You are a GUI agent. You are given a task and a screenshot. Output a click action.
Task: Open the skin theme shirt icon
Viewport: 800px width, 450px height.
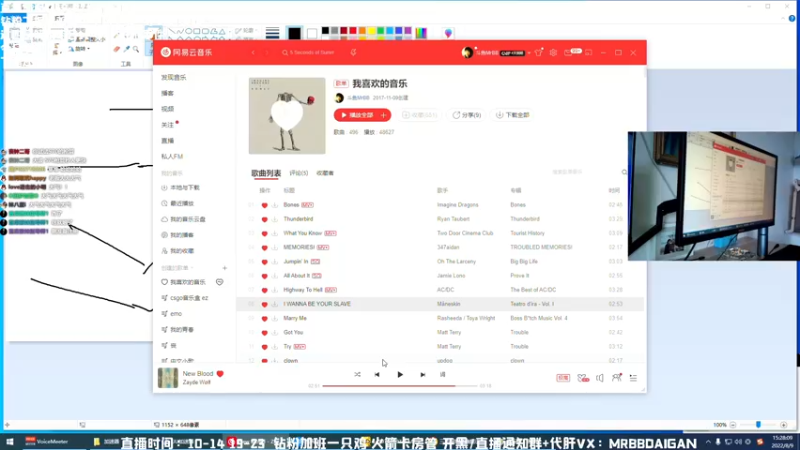[x=538, y=53]
